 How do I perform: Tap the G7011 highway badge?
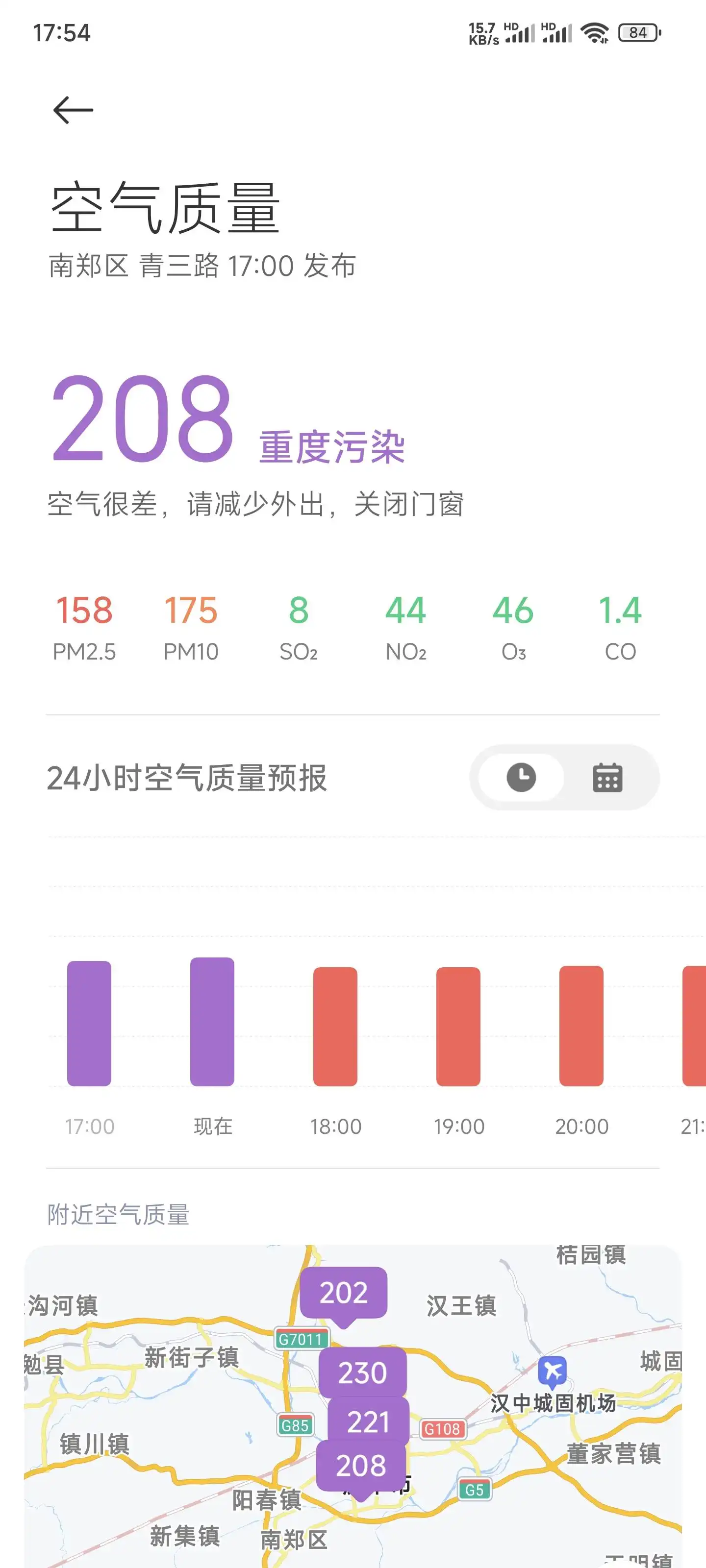pos(301,1339)
